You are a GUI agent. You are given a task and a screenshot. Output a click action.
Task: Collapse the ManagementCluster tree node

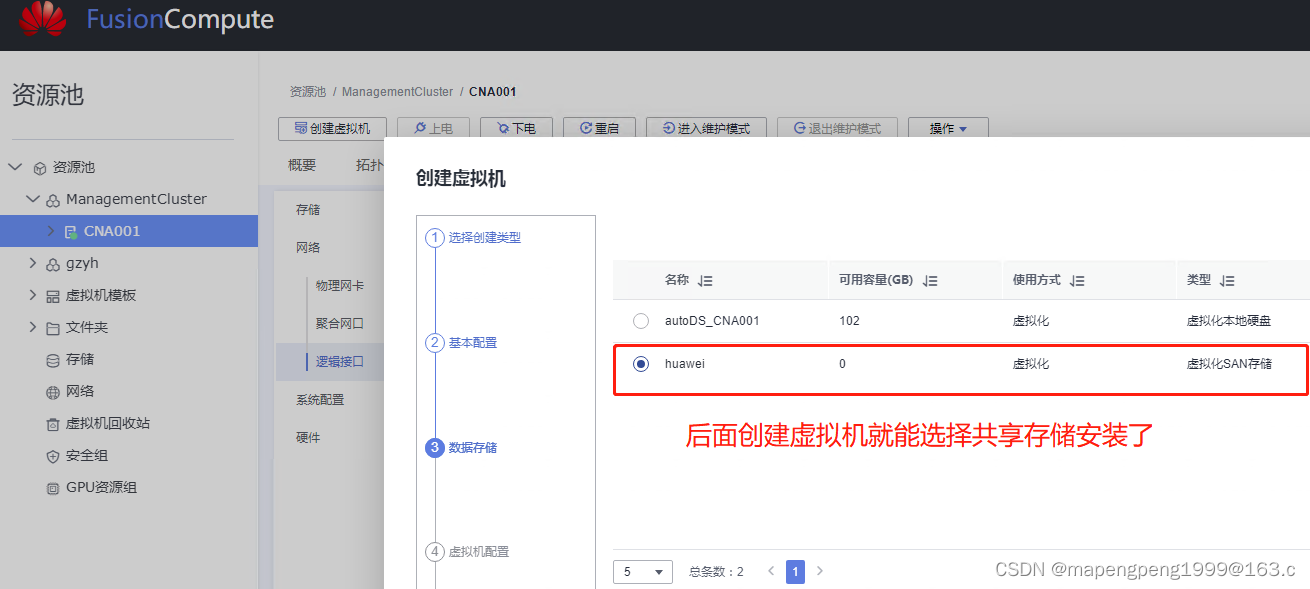(33, 199)
